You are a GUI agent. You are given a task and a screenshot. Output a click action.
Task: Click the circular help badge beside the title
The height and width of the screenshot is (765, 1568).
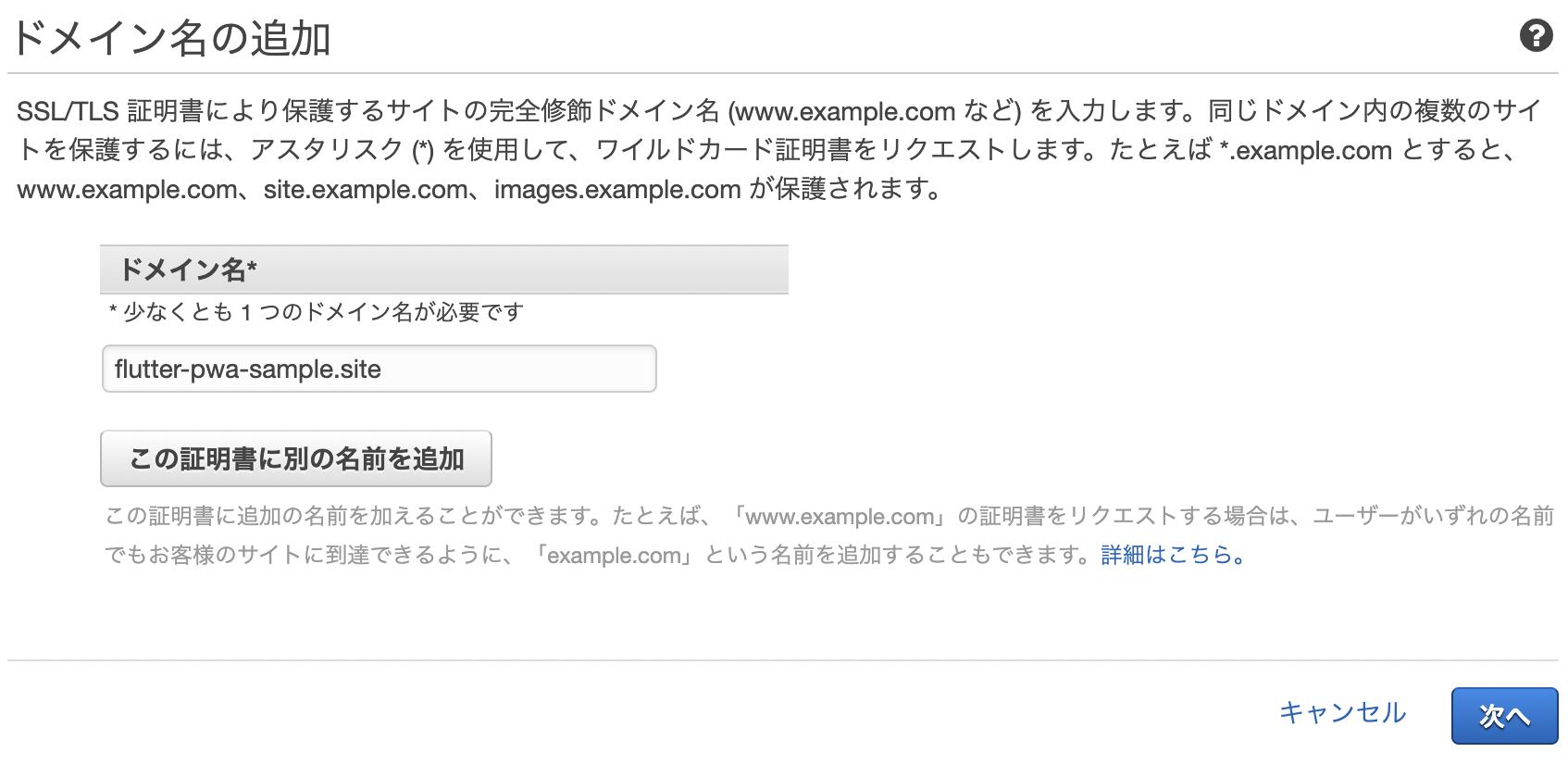tap(1537, 35)
